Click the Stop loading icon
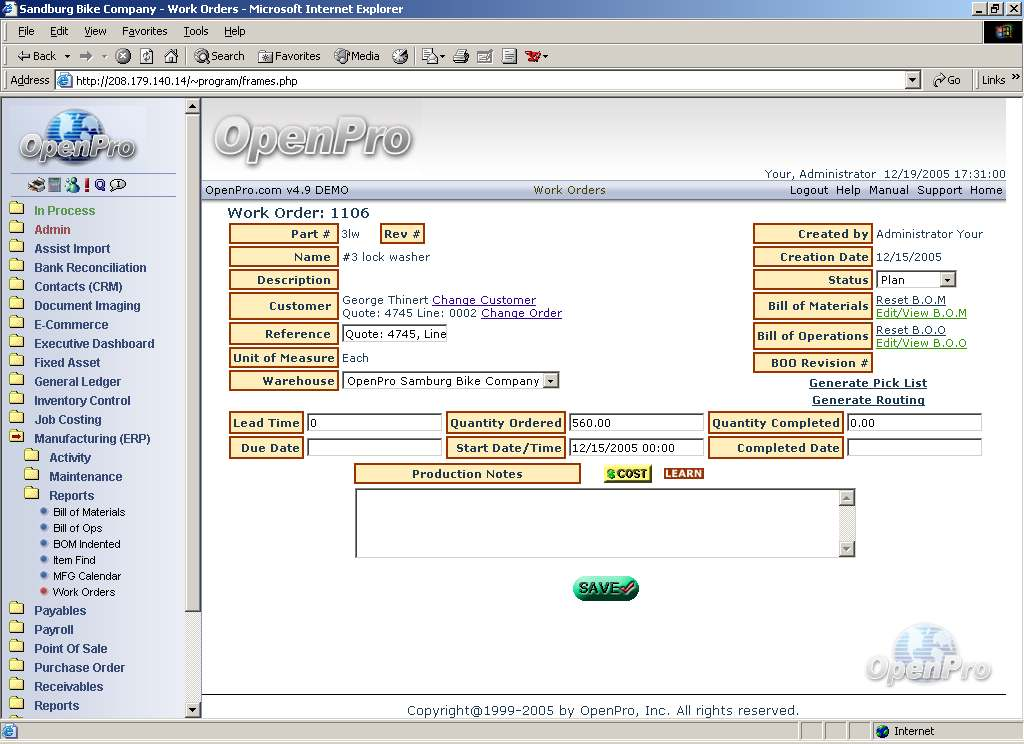 point(123,56)
